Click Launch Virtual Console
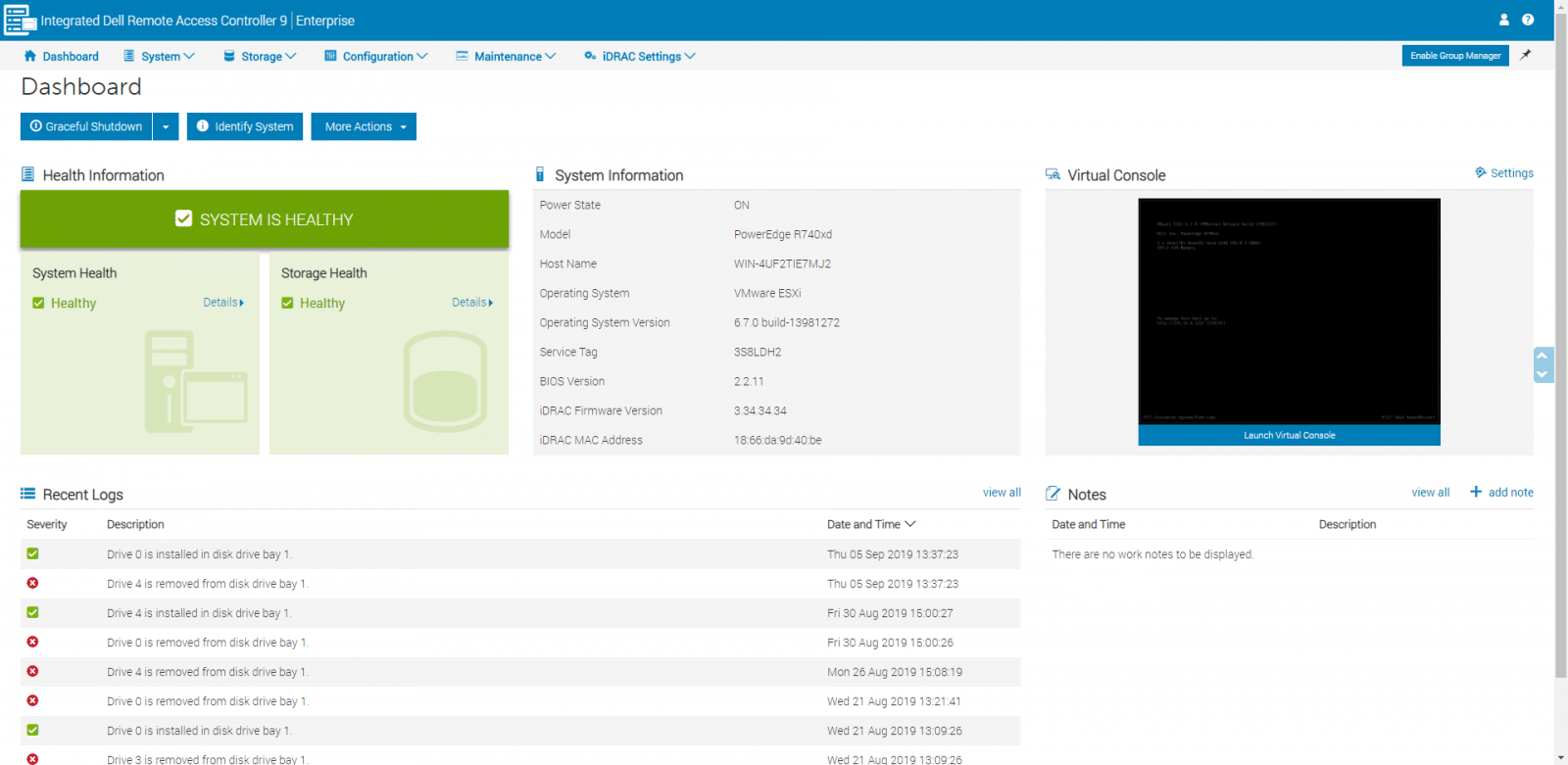1568x765 pixels. coord(1290,435)
